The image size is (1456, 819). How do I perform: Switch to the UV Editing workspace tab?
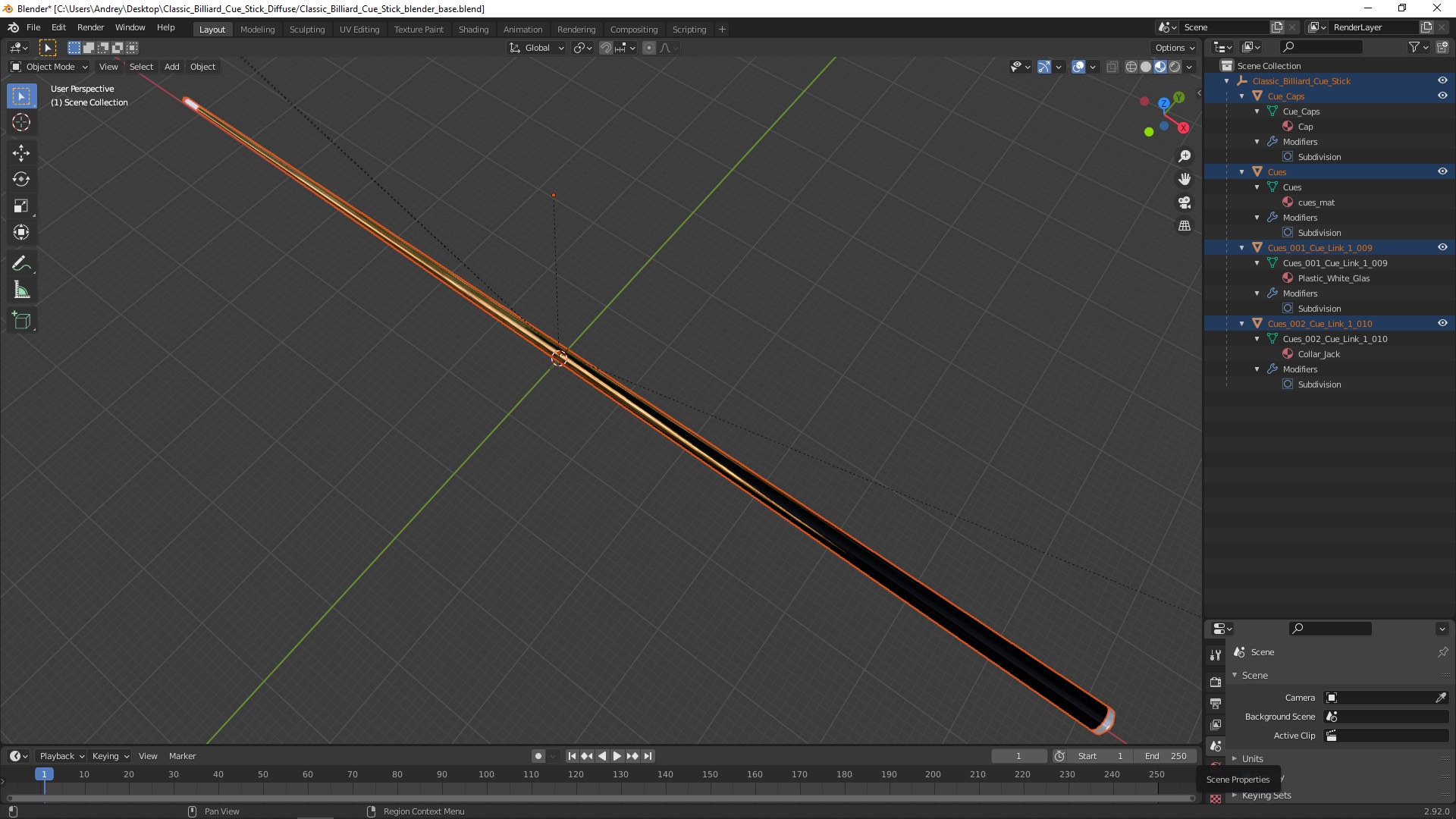pyautogui.click(x=359, y=29)
